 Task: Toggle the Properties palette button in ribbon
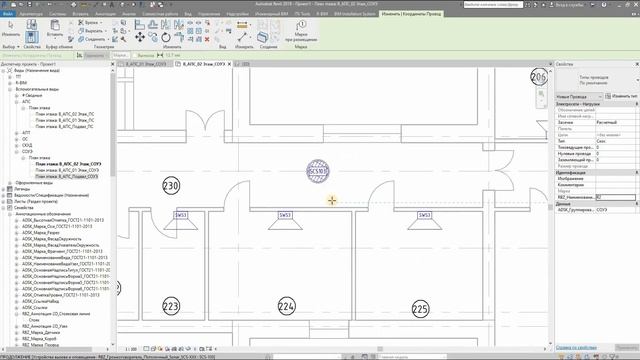(x=32, y=37)
